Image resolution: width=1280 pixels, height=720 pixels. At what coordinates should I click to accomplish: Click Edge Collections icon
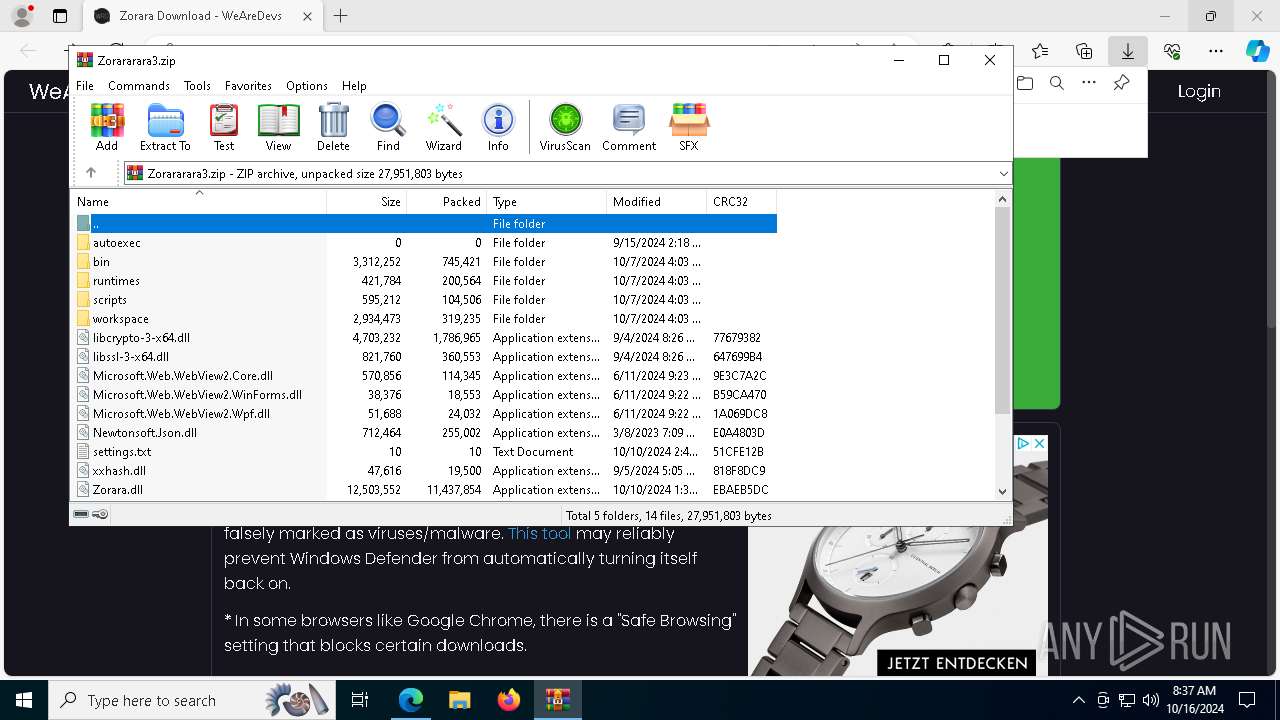click(x=1084, y=51)
